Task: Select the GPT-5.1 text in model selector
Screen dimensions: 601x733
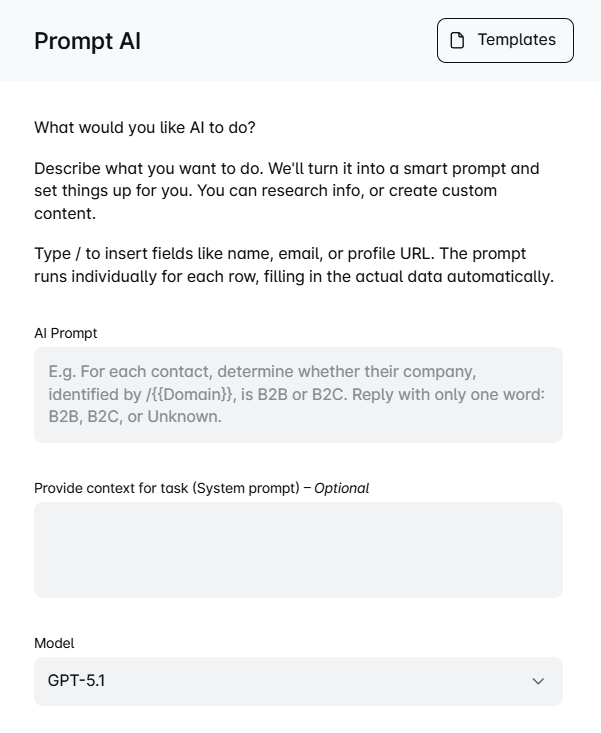Action: [x=76, y=681]
